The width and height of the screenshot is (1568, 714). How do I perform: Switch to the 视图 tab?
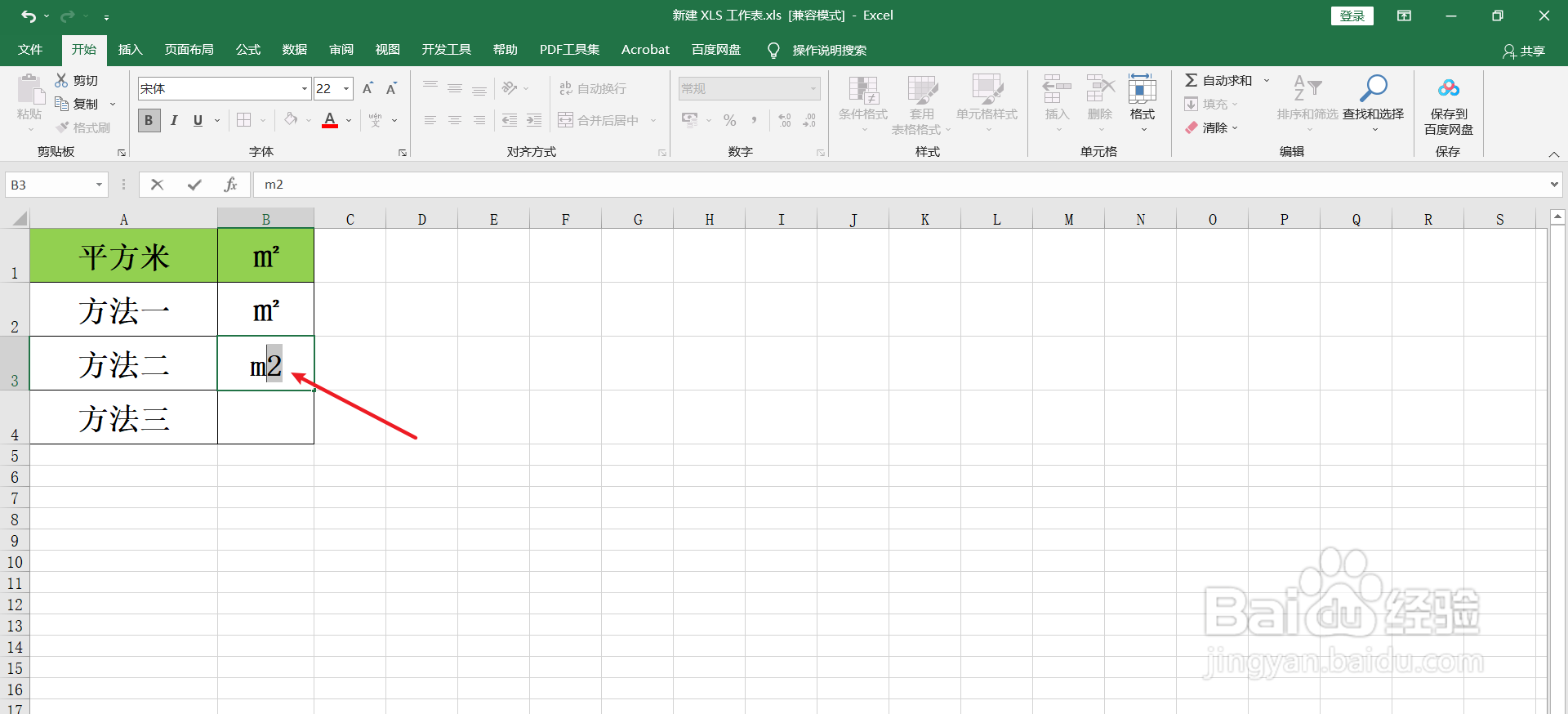pos(388,50)
